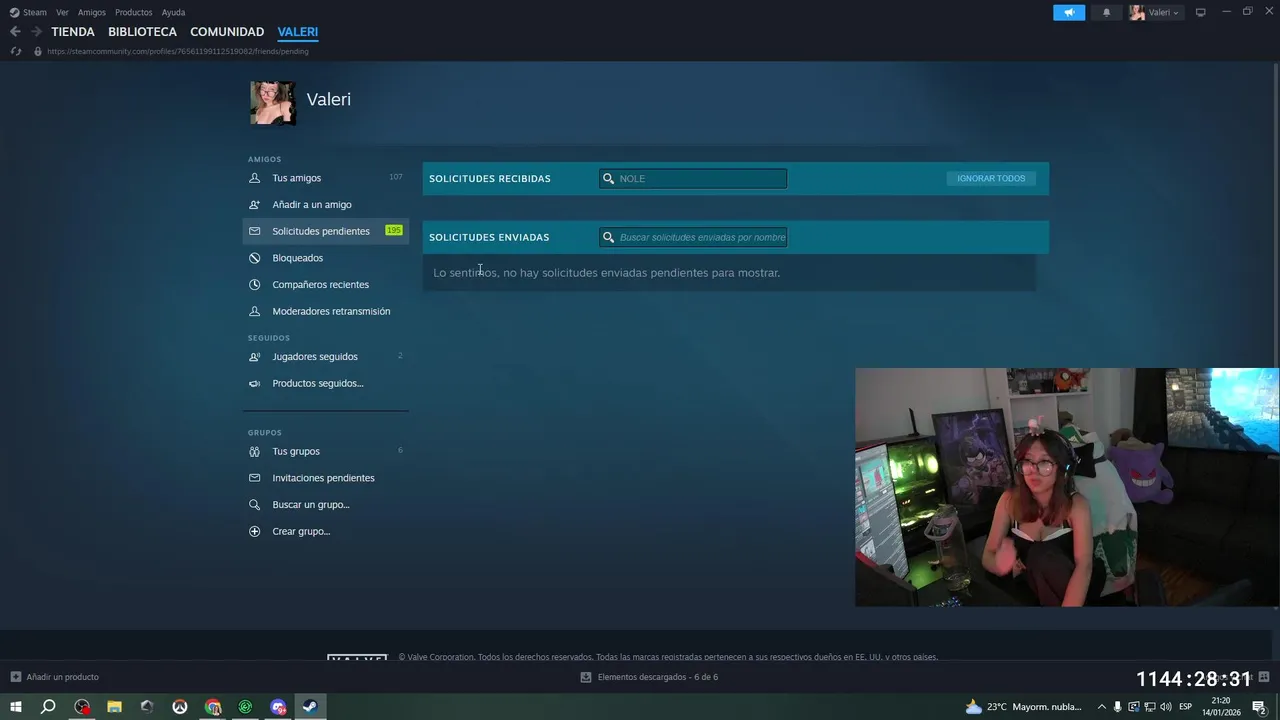
Task: Click Añadir un producto
Action: click(55, 677)
